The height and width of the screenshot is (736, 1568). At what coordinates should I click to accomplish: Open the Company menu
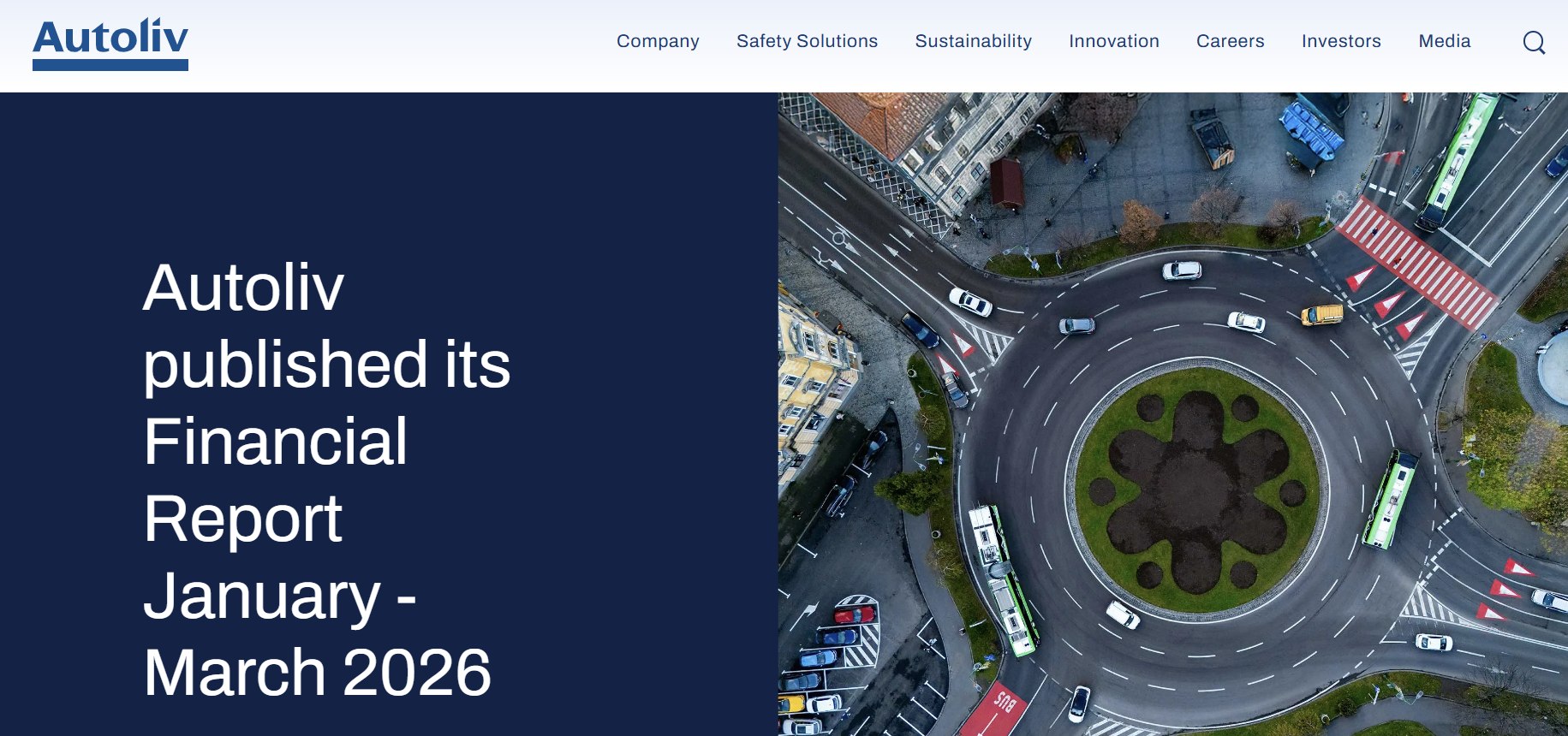(x=658, y=41)
